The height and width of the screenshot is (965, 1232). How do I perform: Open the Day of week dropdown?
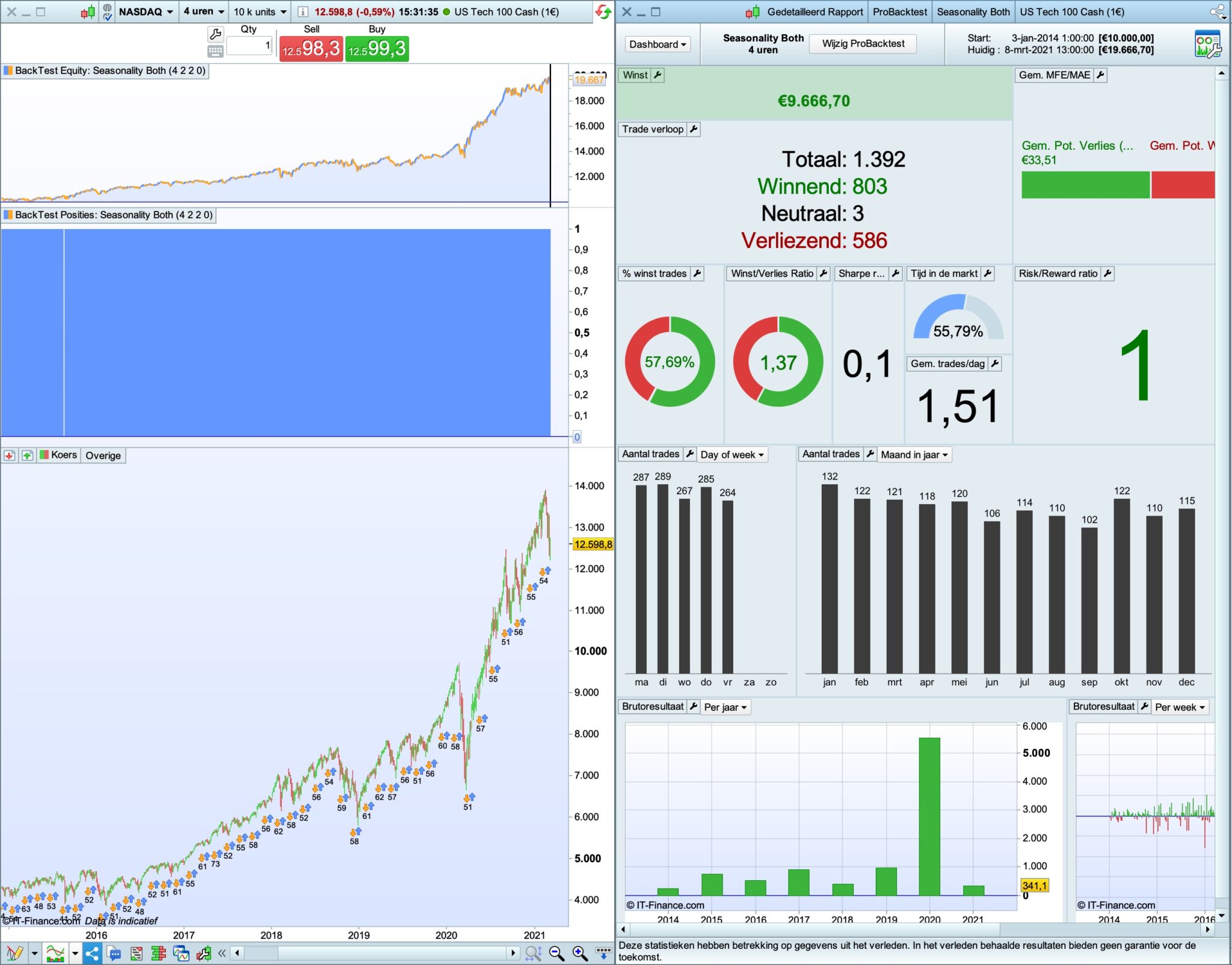731,455
